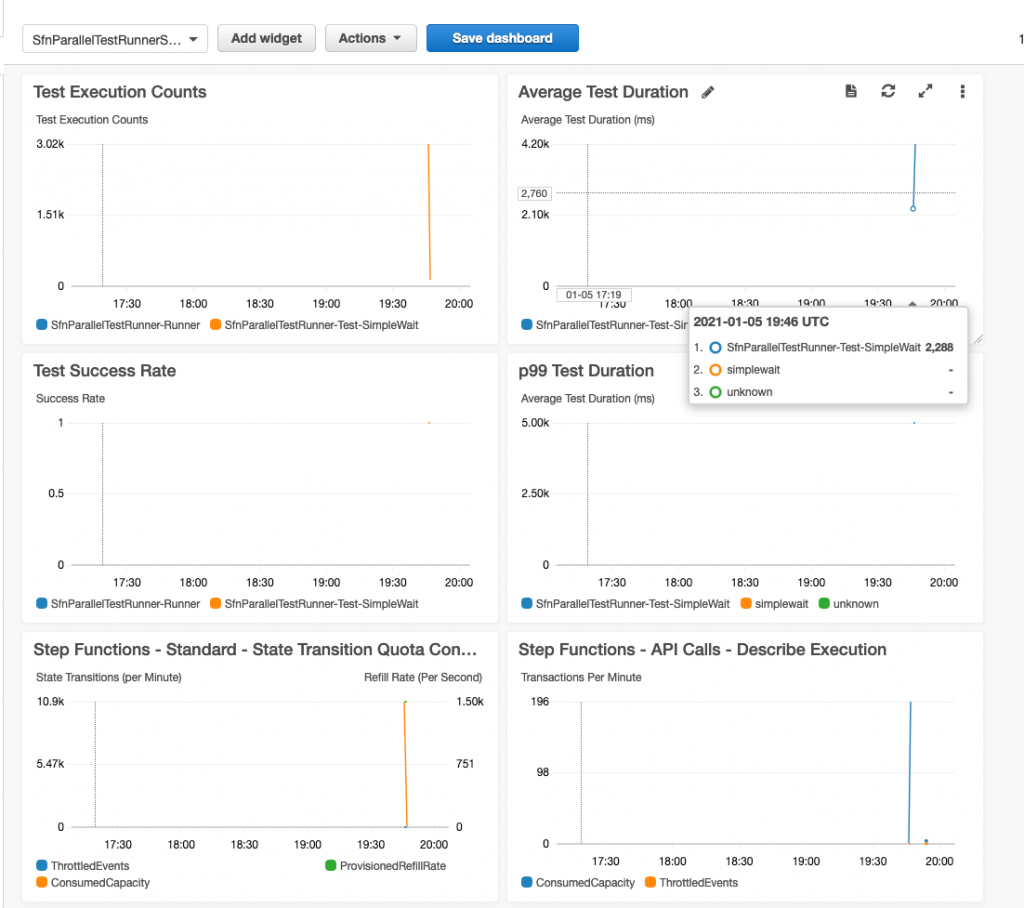Open the Actions dropdown menu
Screen dimensions: 1024x908
(x=370, y=38)
